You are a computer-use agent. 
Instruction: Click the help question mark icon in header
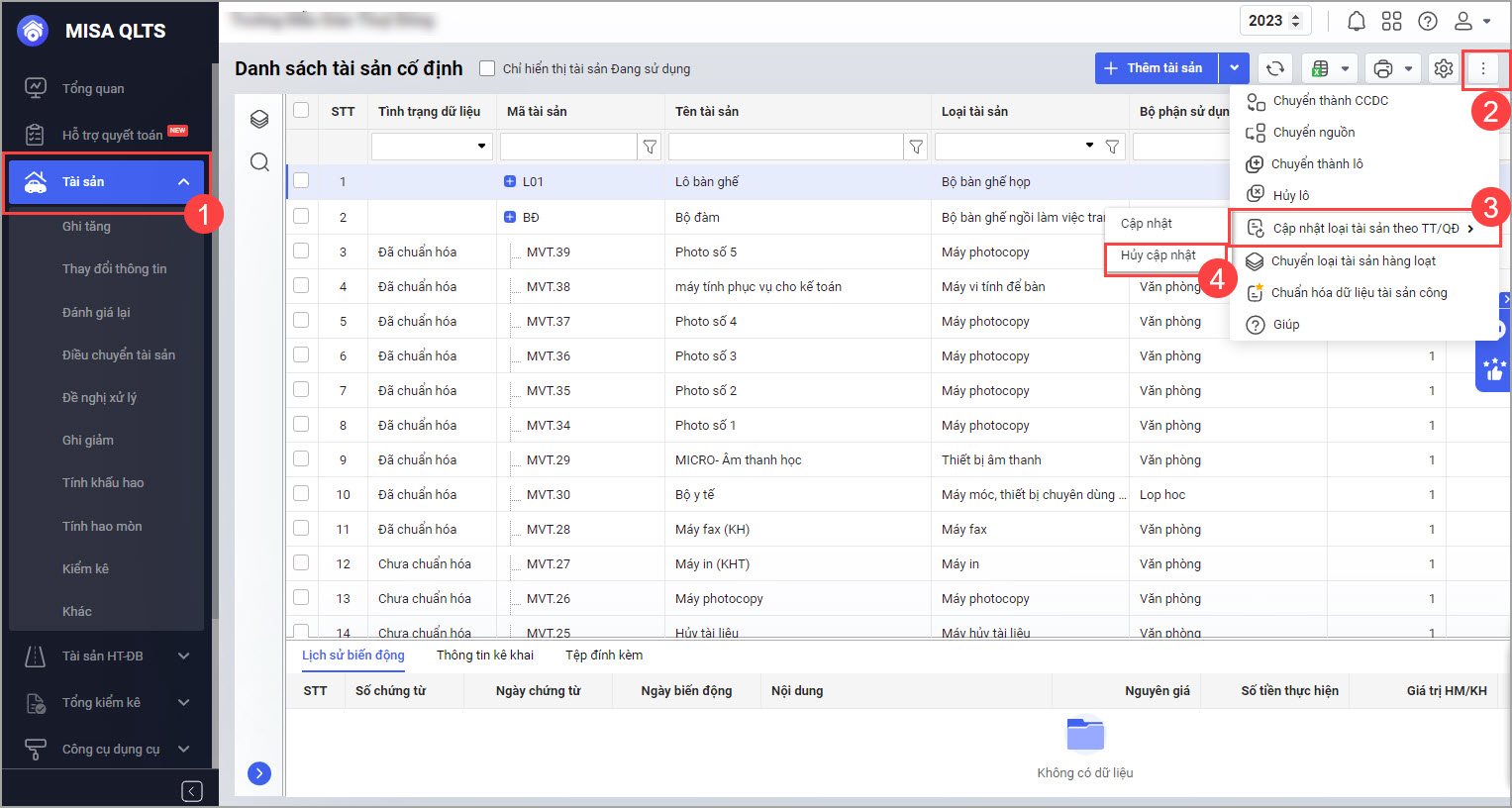coord(1427,21)
